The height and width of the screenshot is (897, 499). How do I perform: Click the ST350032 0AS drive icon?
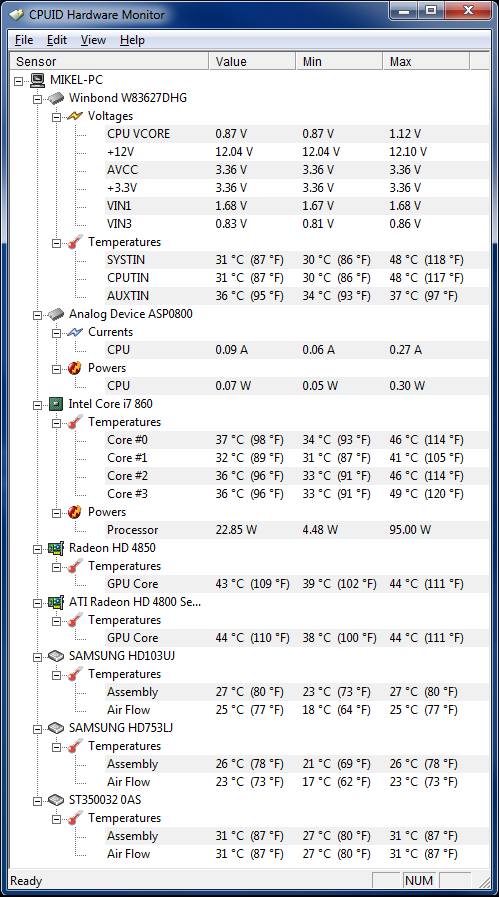tap(56, 800)
